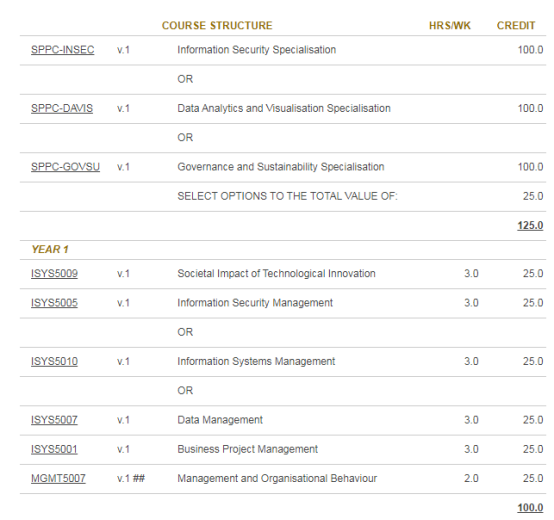Viewport: 554px width, 520px height.
Task: Click the YEAR 1 heading
Action: pos(50,249)
